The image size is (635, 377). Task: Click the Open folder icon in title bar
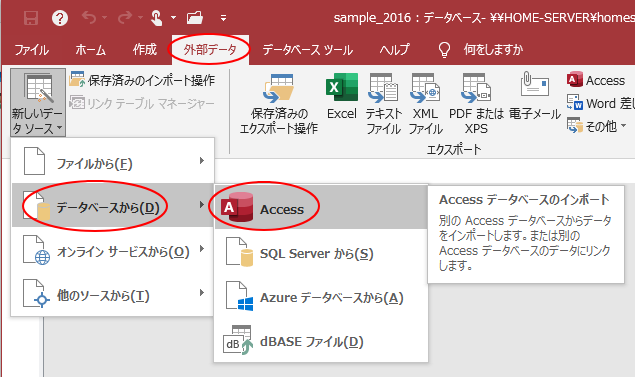pos(195,17)
